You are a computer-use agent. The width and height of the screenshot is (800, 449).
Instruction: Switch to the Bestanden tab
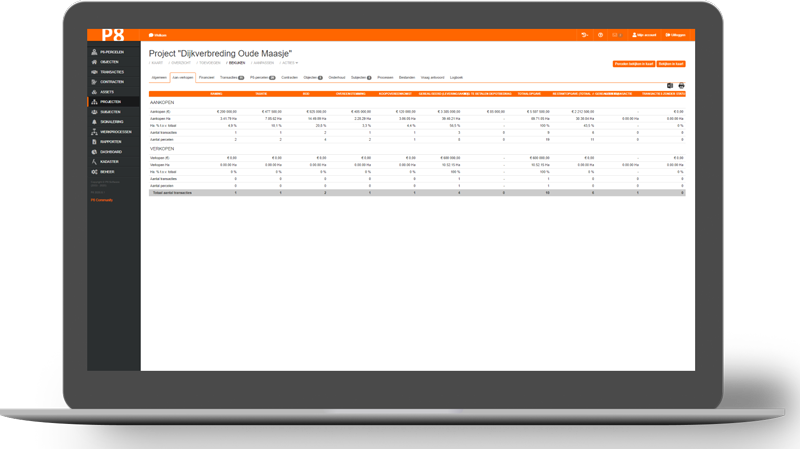(407, 78)
